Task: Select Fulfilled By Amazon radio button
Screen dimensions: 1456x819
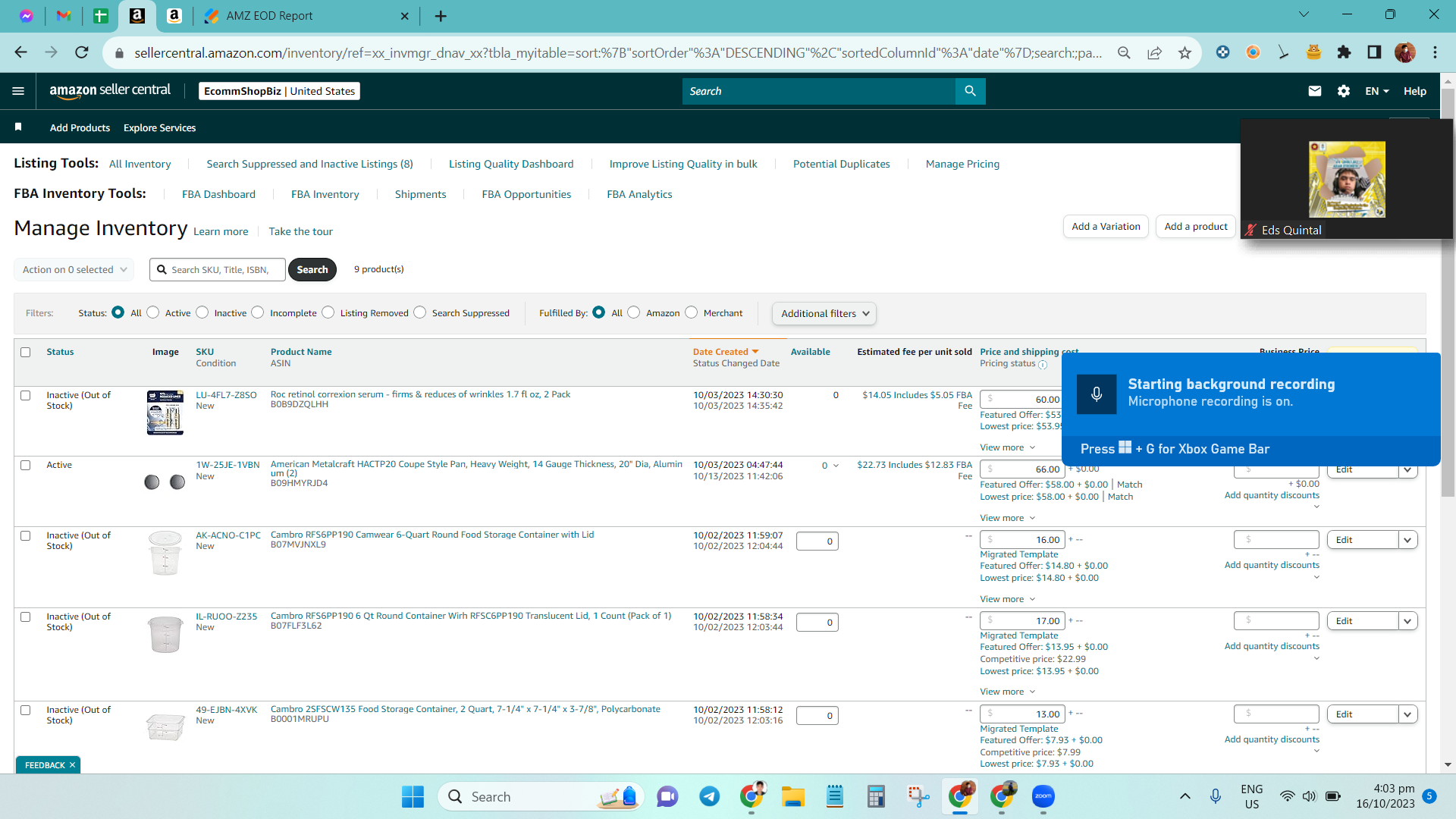Action: 634,312
